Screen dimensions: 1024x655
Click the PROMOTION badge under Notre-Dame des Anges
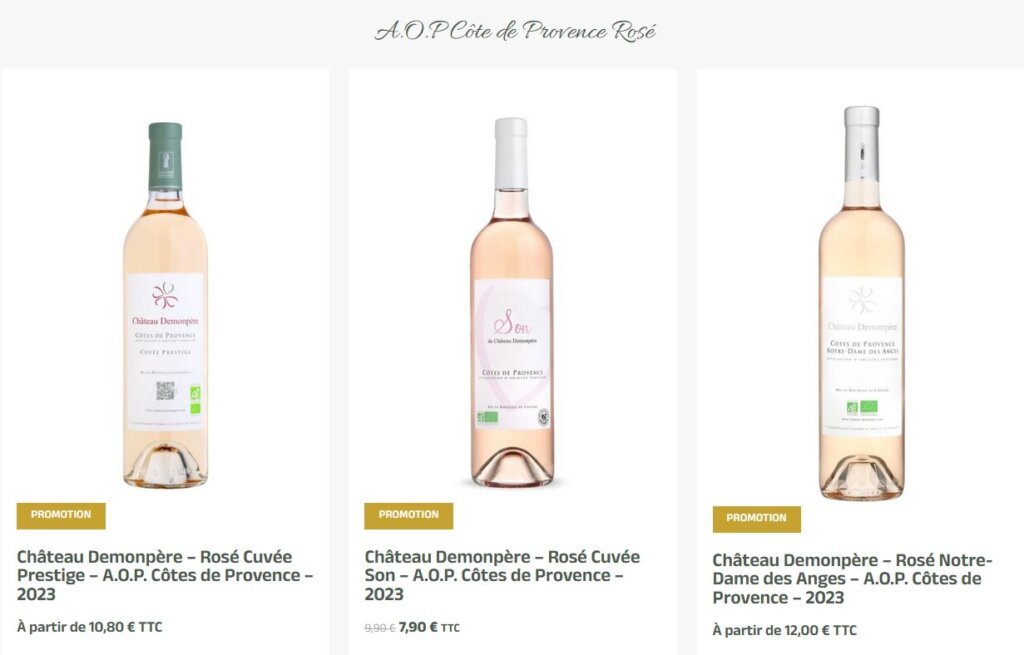pos(756,519)
